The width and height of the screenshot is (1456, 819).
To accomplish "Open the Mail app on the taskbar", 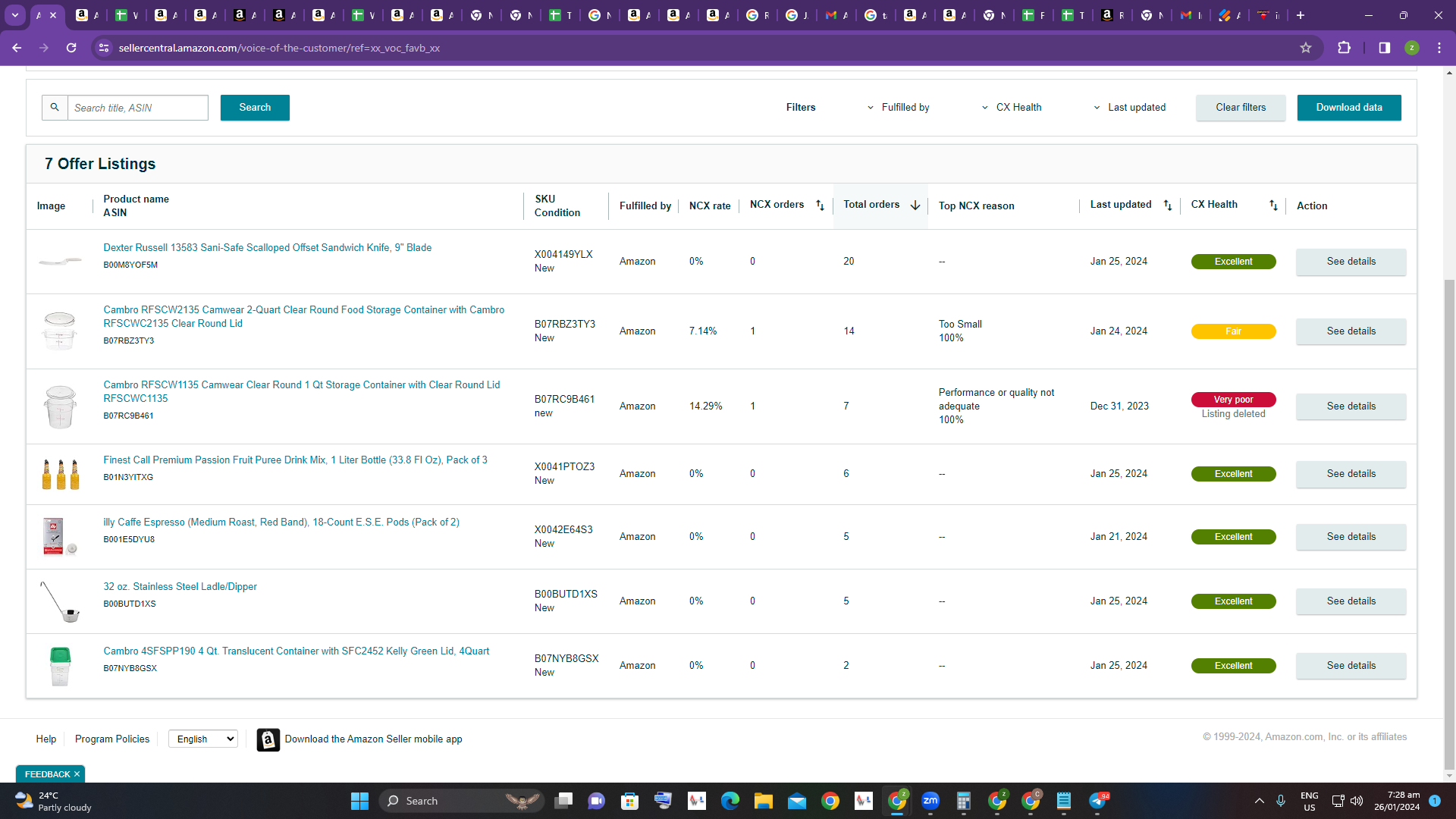I will 797,801.
